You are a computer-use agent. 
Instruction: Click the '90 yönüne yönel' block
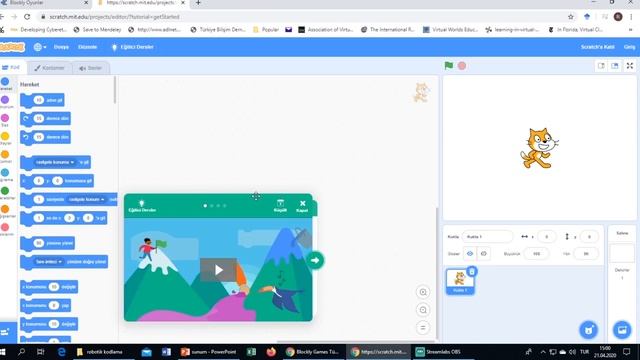tap(47, 243)
